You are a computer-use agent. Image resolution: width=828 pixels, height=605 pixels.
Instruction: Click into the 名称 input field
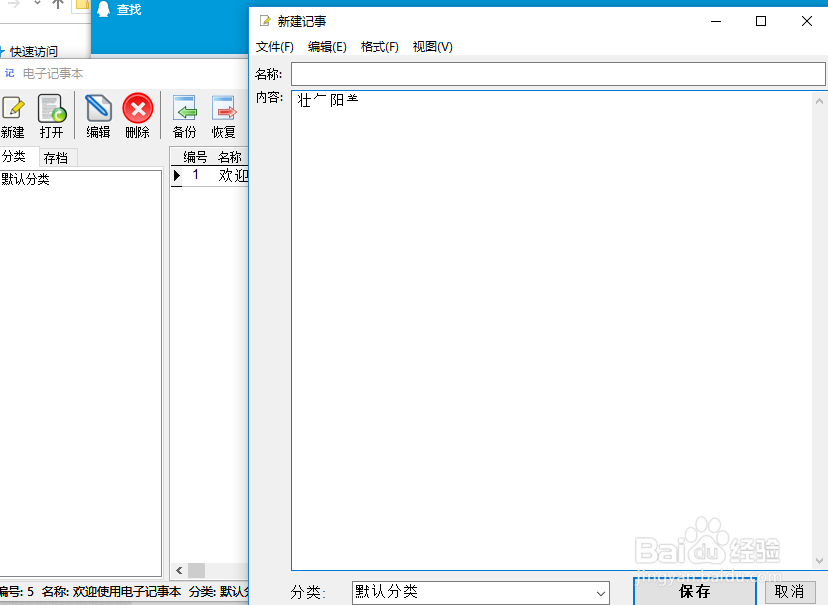click(x=558, y=74)
